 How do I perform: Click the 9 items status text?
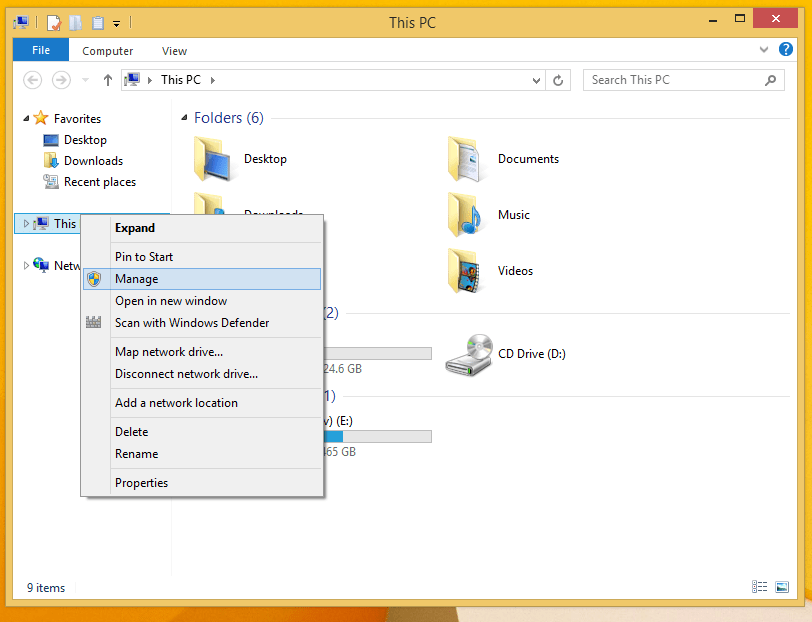tap(46, 588)
